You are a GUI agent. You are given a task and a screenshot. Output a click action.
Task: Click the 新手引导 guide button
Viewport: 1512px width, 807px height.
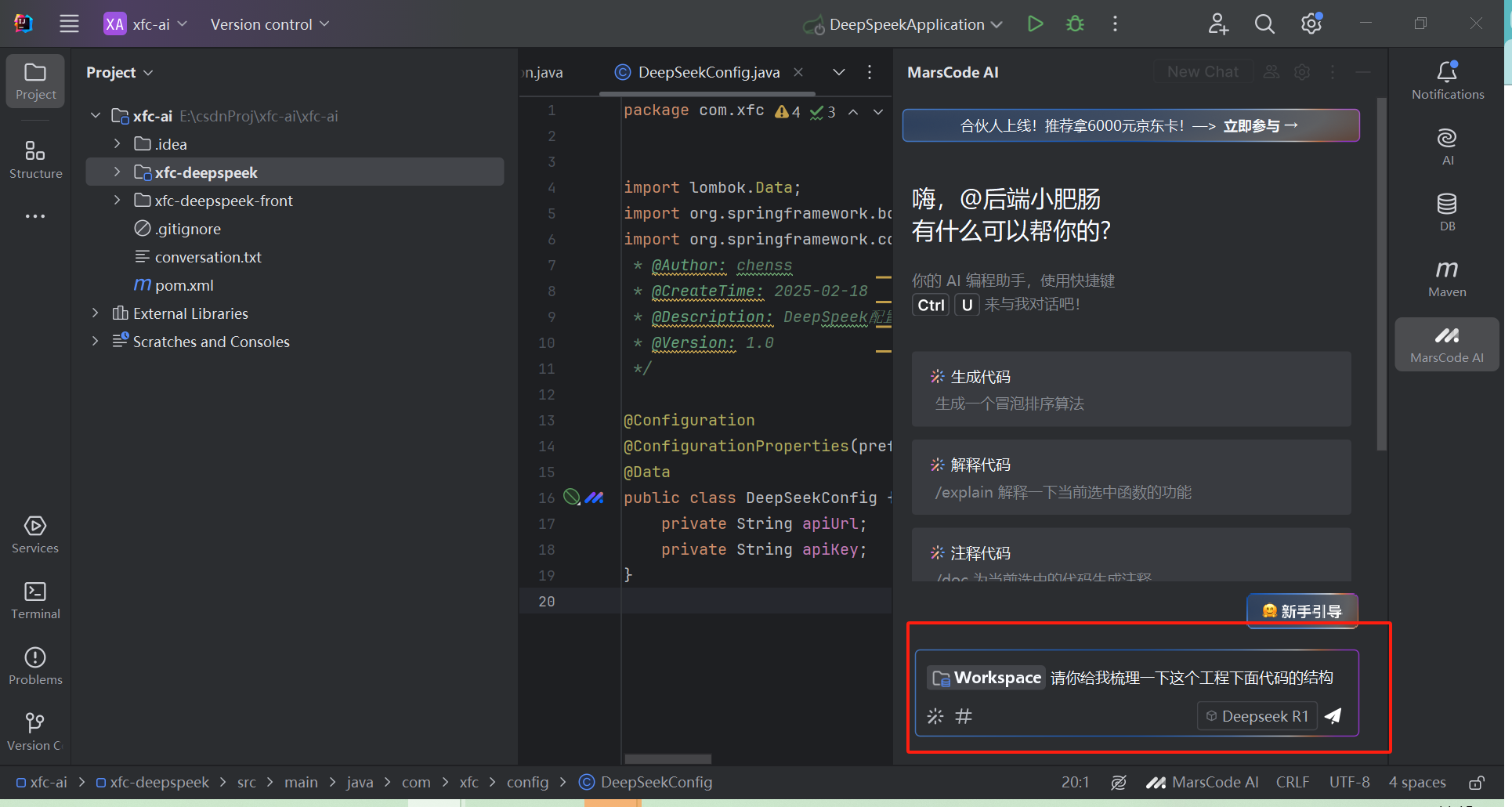[x=1302, y=611]
